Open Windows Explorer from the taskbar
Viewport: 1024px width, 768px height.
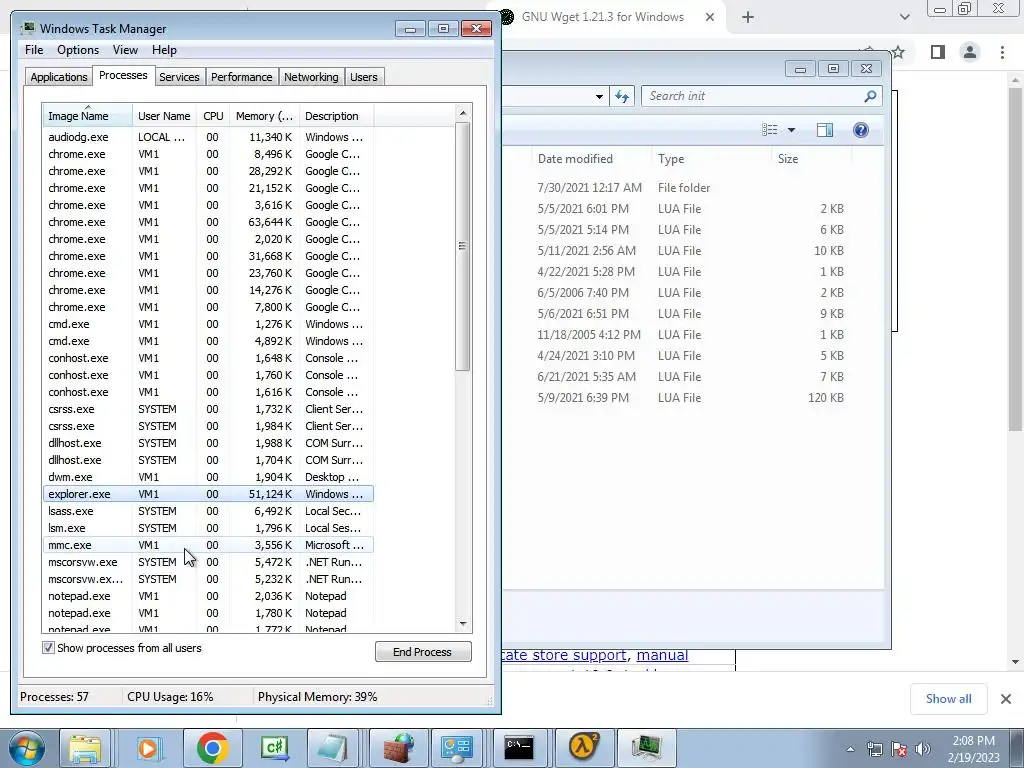[x=85, y=748]
